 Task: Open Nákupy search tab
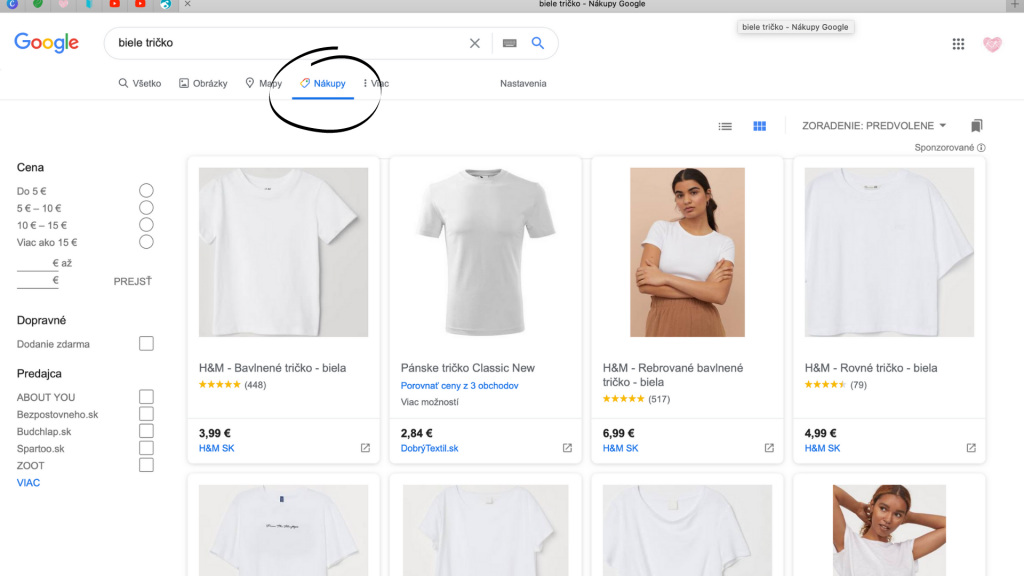tap(323, 84)
